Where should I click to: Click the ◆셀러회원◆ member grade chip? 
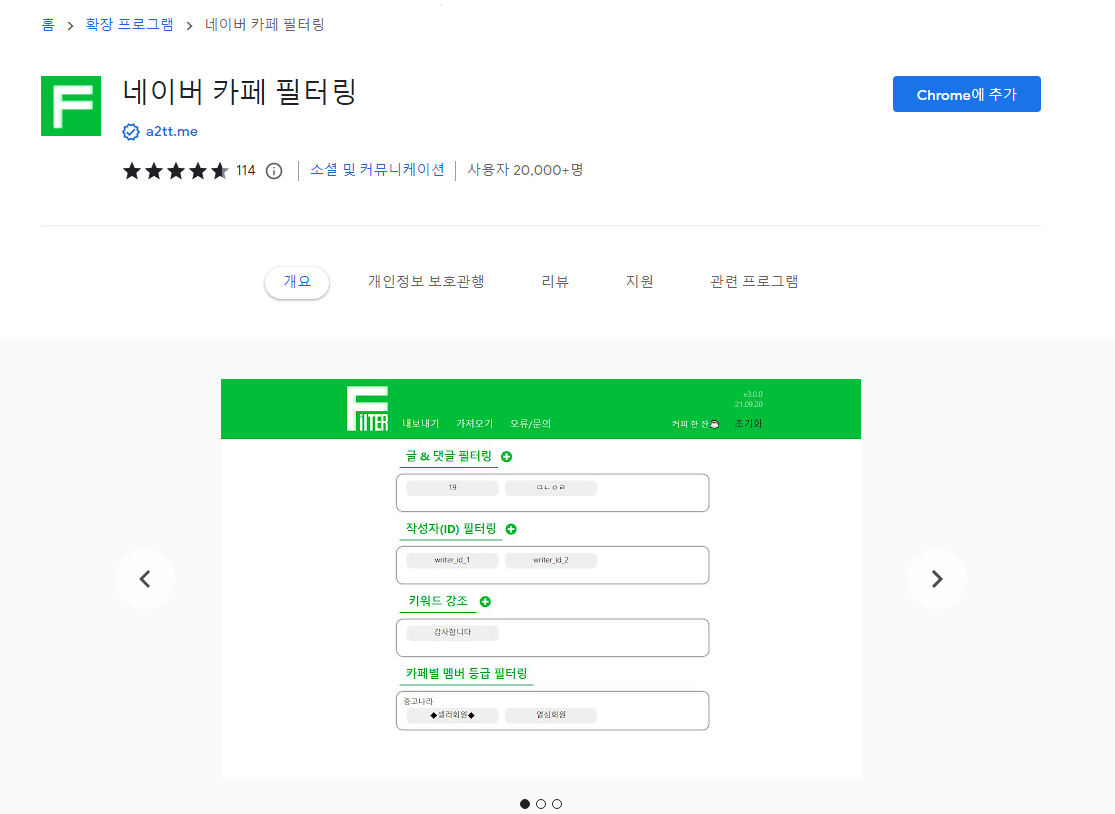[452, 715]
